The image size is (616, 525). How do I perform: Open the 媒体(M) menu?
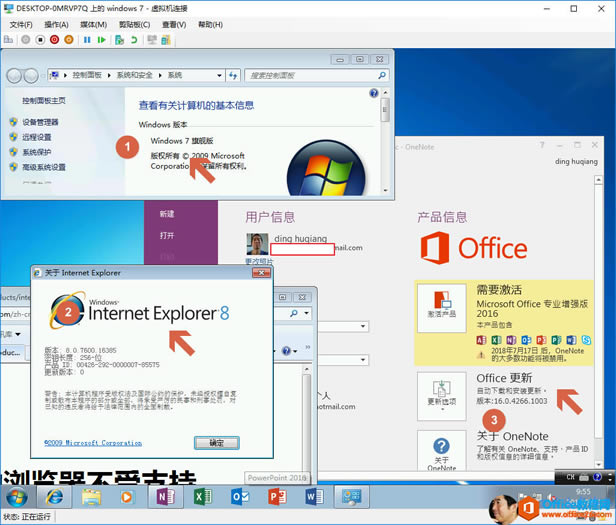point(94,25)
